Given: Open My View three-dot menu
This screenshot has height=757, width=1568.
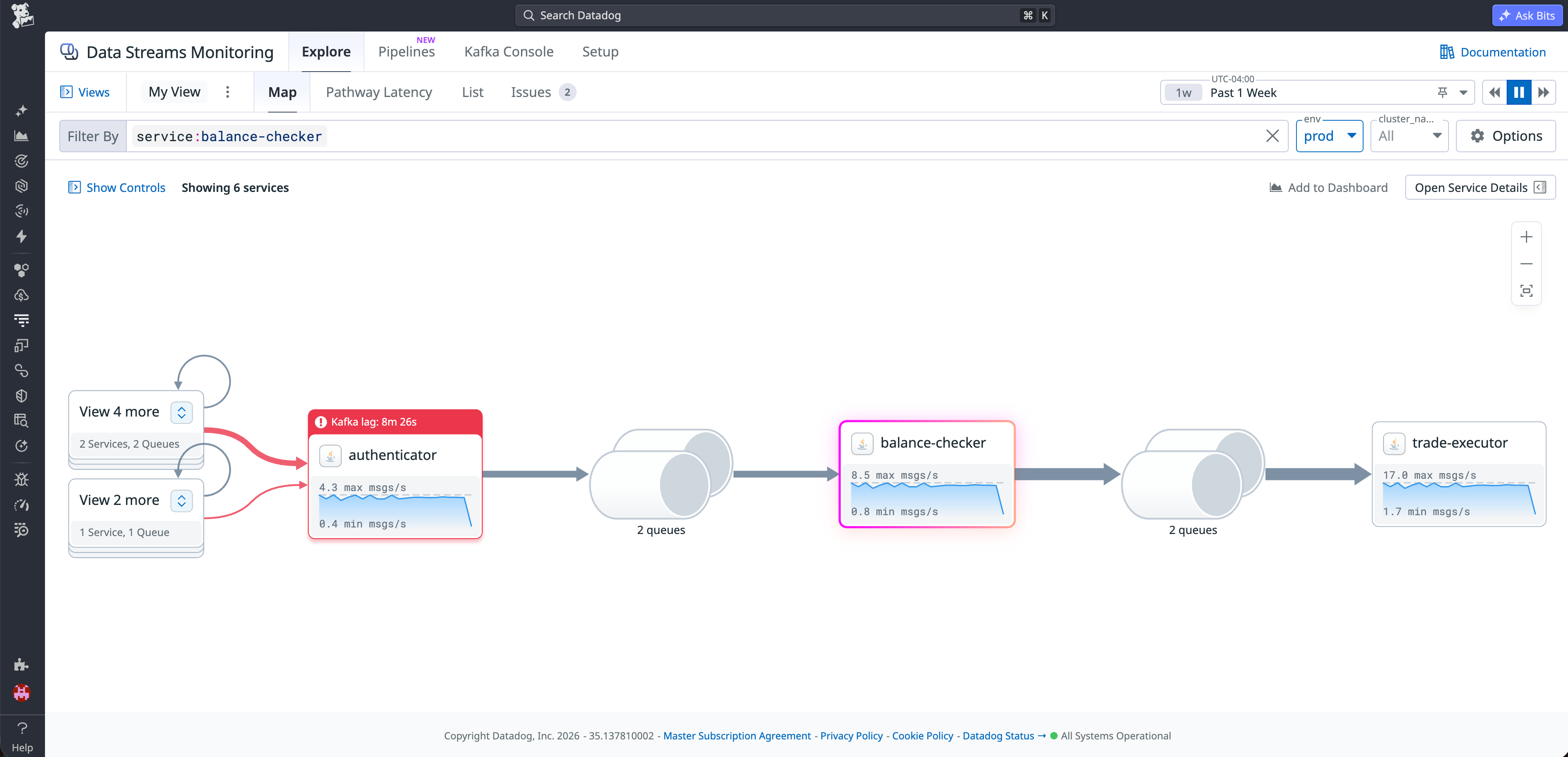Looking at the screenshot, I should 228,92.
